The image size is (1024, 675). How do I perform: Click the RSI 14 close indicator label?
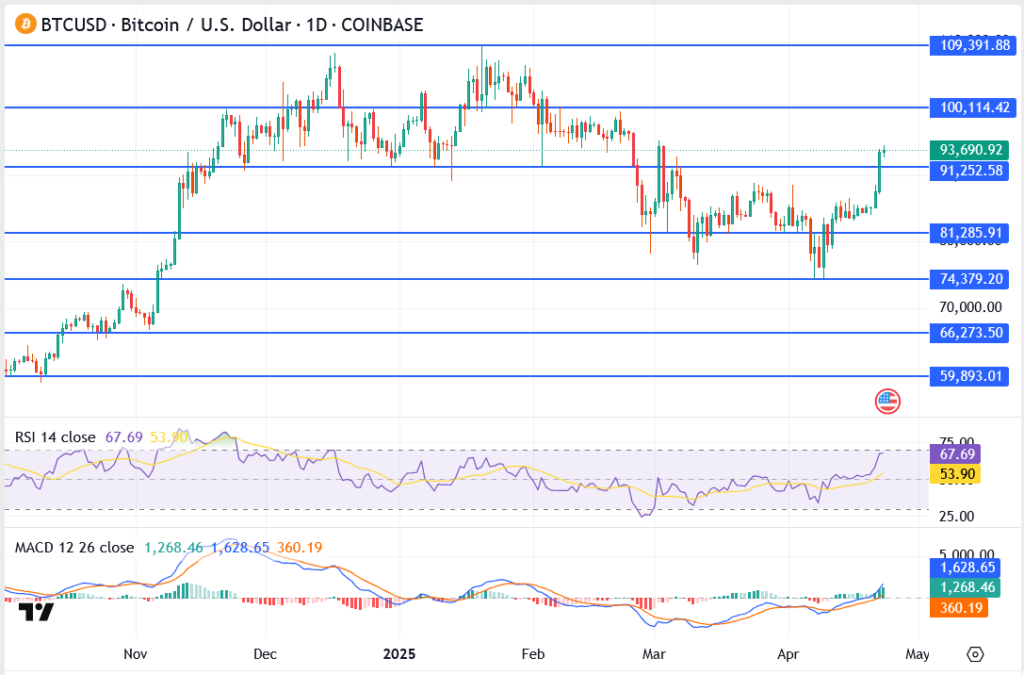pyautogui.click(x=55, y=437)
